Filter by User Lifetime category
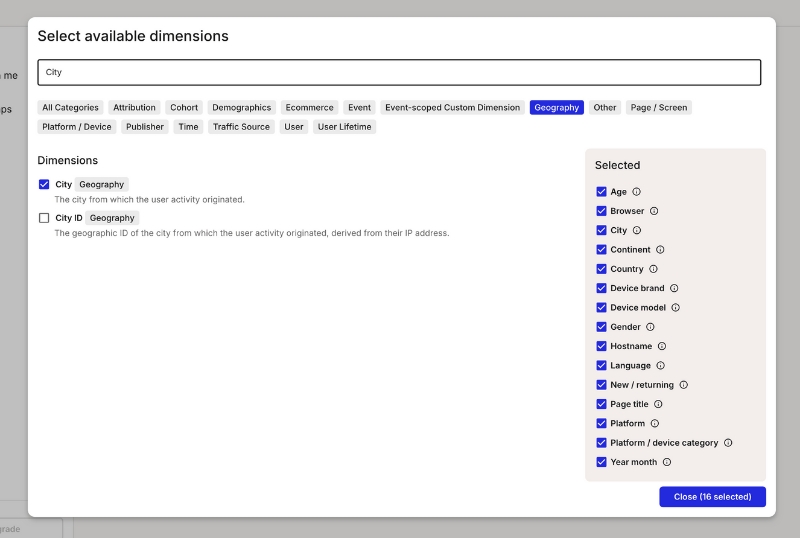 [344, 127]
